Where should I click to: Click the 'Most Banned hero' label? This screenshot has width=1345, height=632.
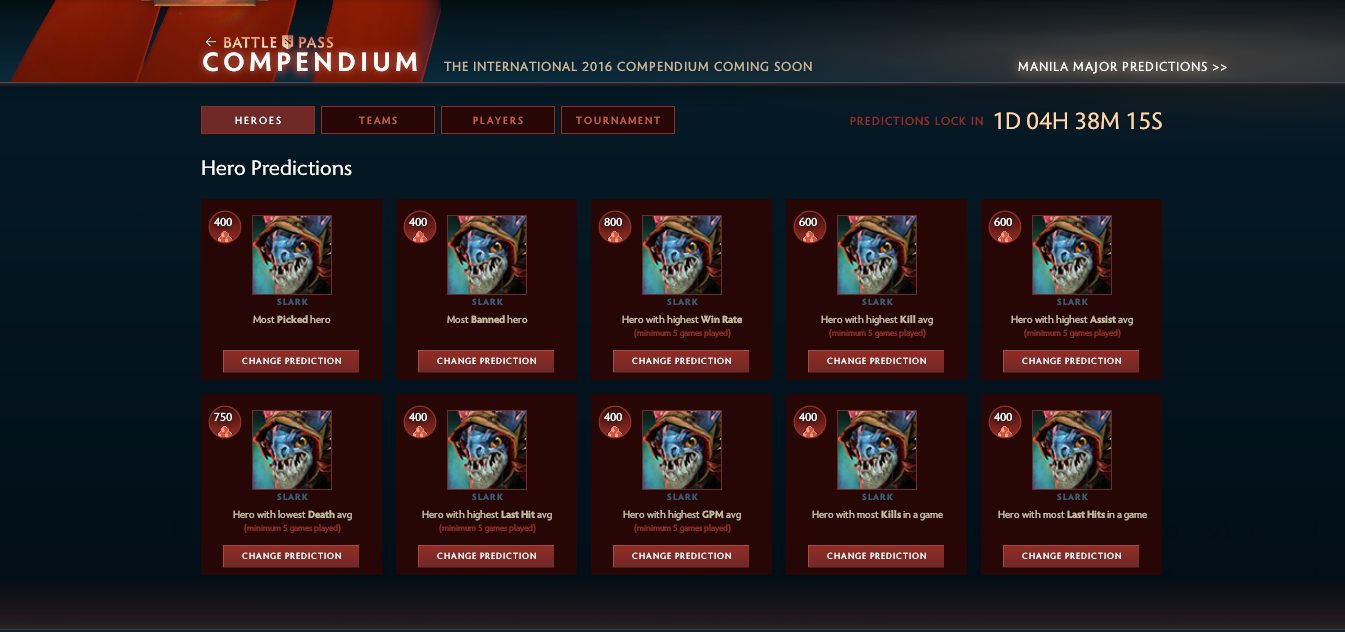[x=487, y=320]
